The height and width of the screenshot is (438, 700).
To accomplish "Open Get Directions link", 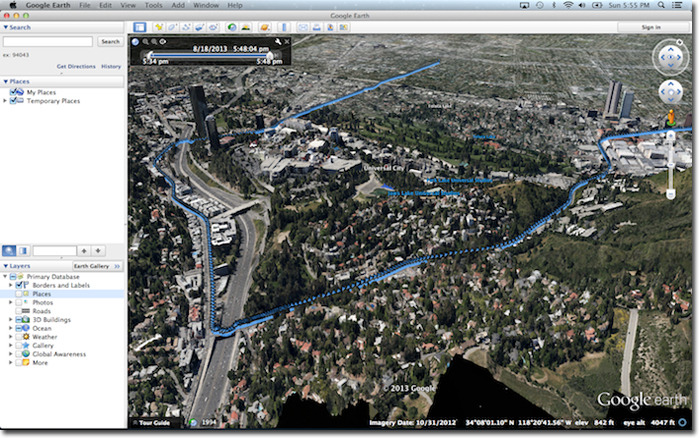I will (76, 66).
